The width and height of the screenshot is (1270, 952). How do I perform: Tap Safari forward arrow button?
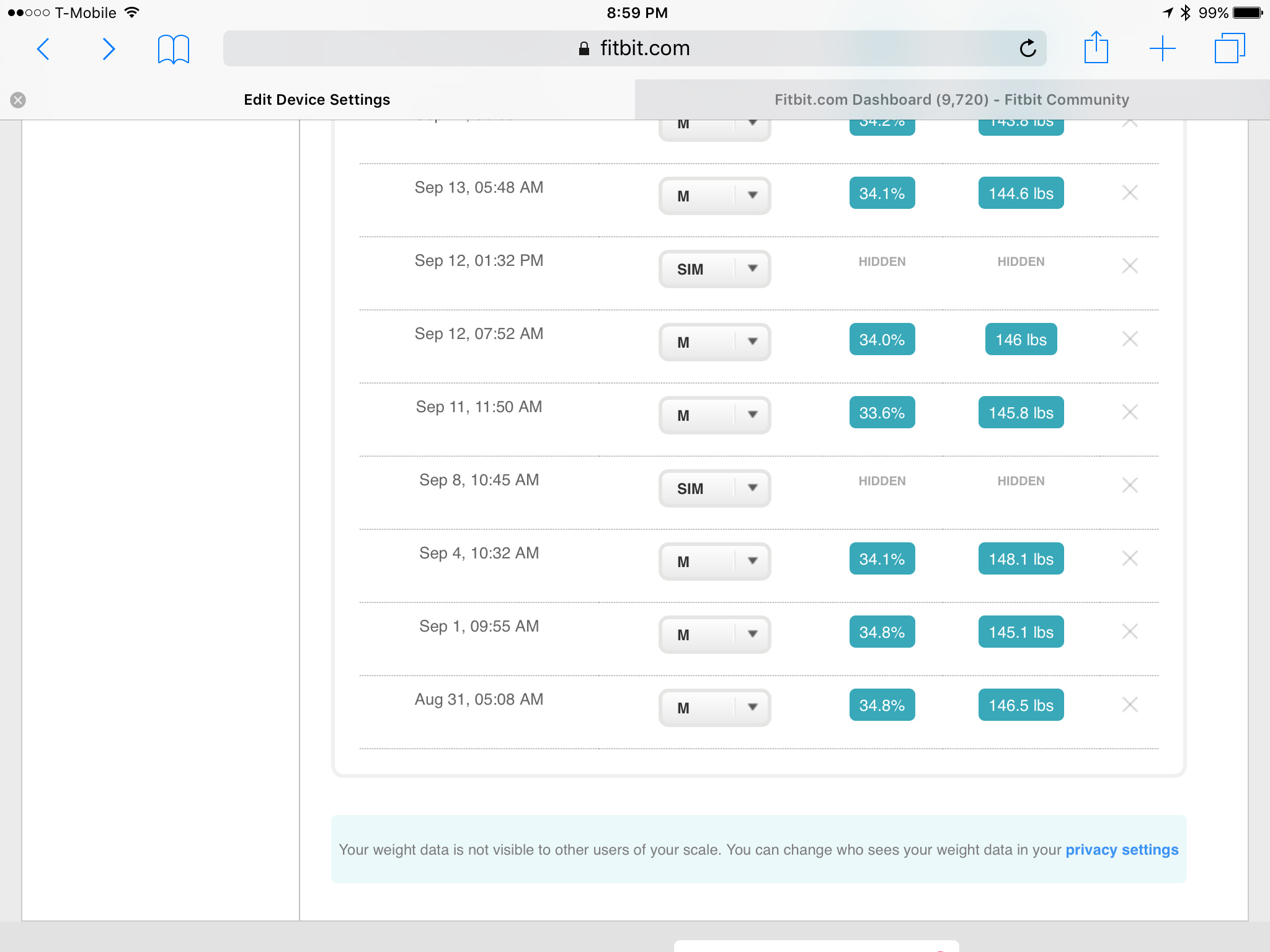(109, 49)
